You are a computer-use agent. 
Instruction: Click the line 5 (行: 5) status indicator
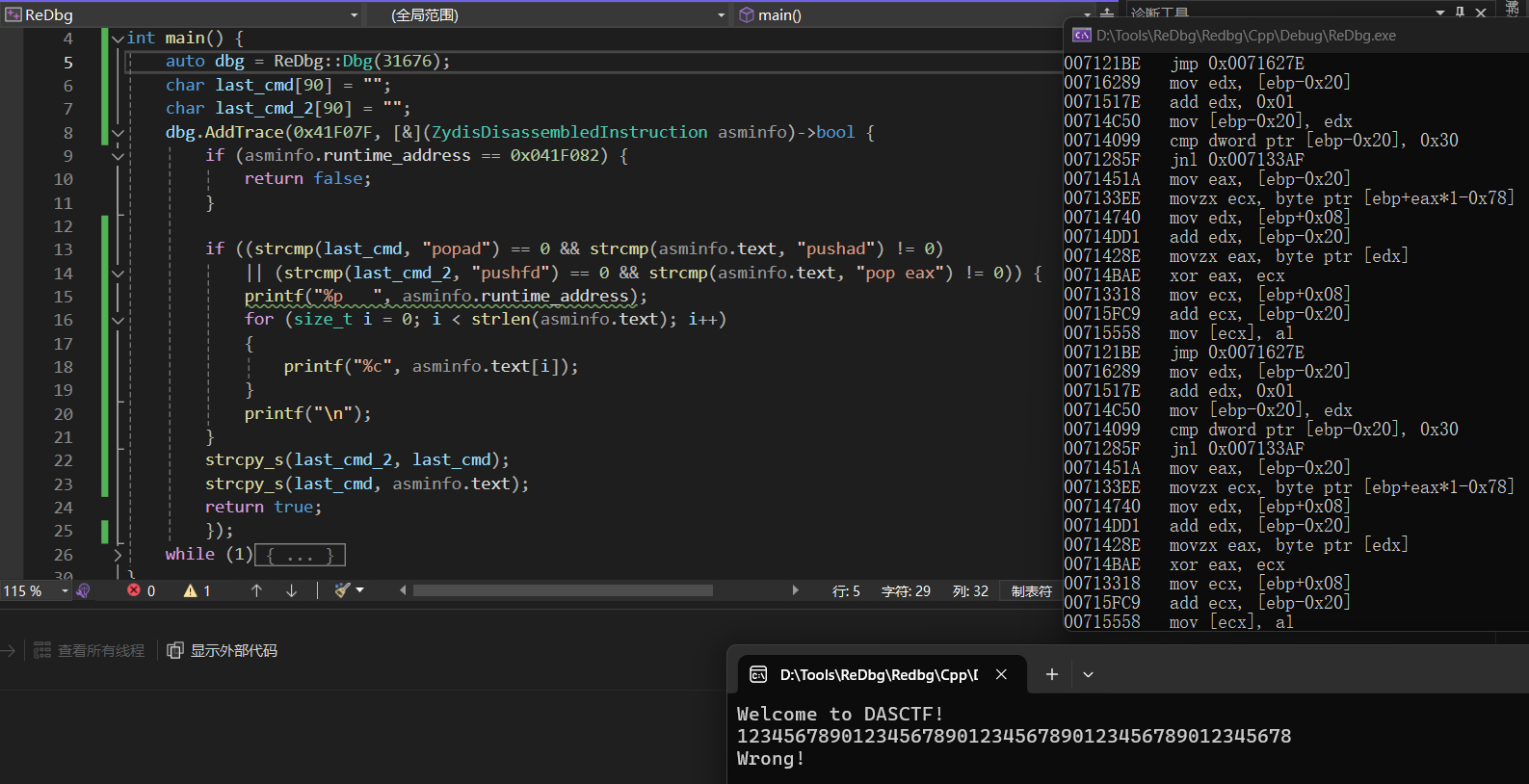click(x=846, y=591)
